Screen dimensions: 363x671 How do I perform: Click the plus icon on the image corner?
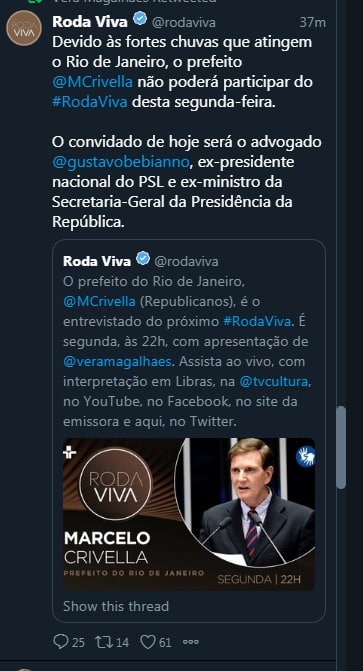pos(69,452)
